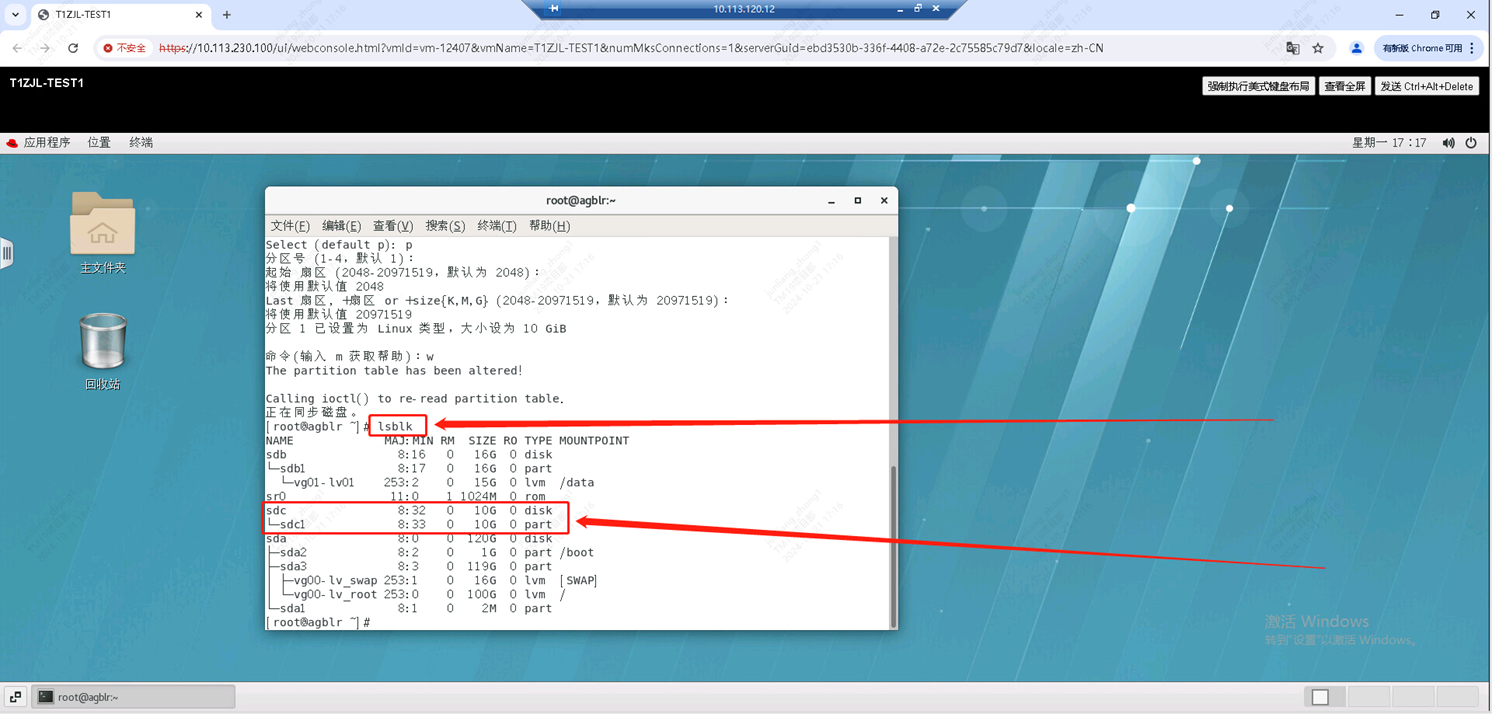This screenshot has height=714, width=1492.
Task: Click the show-windows icon in bottom-left corner
Action: click(x=15, y=697)
